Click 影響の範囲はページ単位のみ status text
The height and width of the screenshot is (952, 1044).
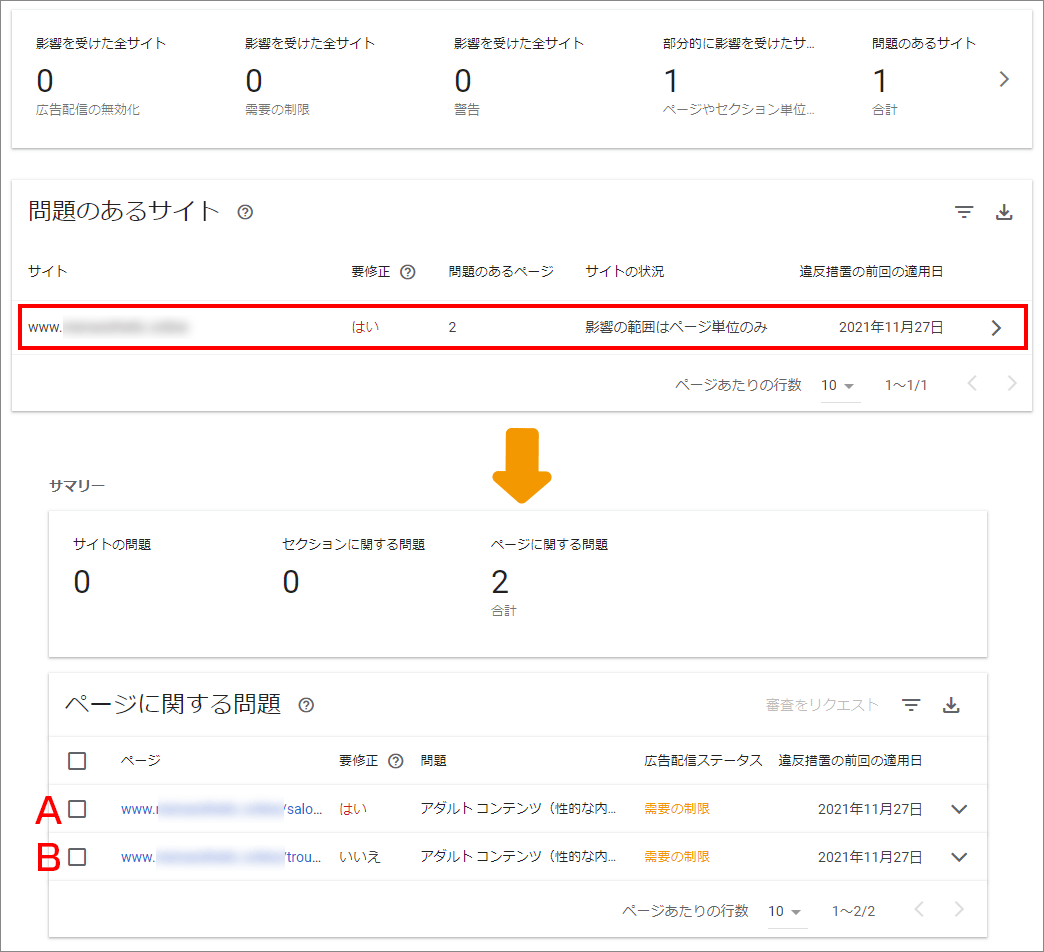pos(676,327)
